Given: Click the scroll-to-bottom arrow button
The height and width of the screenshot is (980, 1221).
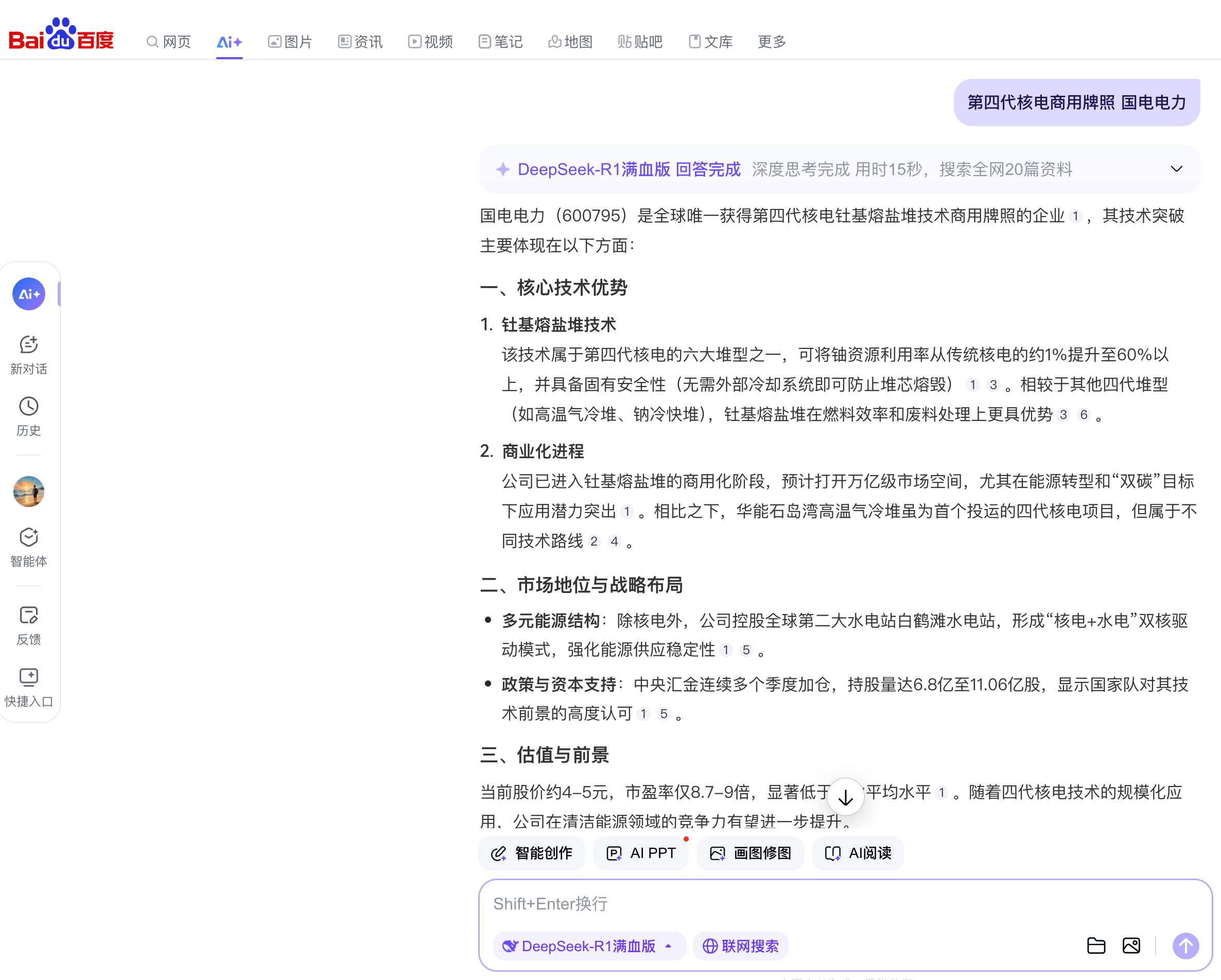Looking at the screenshot, I should [x=846, y=797].
